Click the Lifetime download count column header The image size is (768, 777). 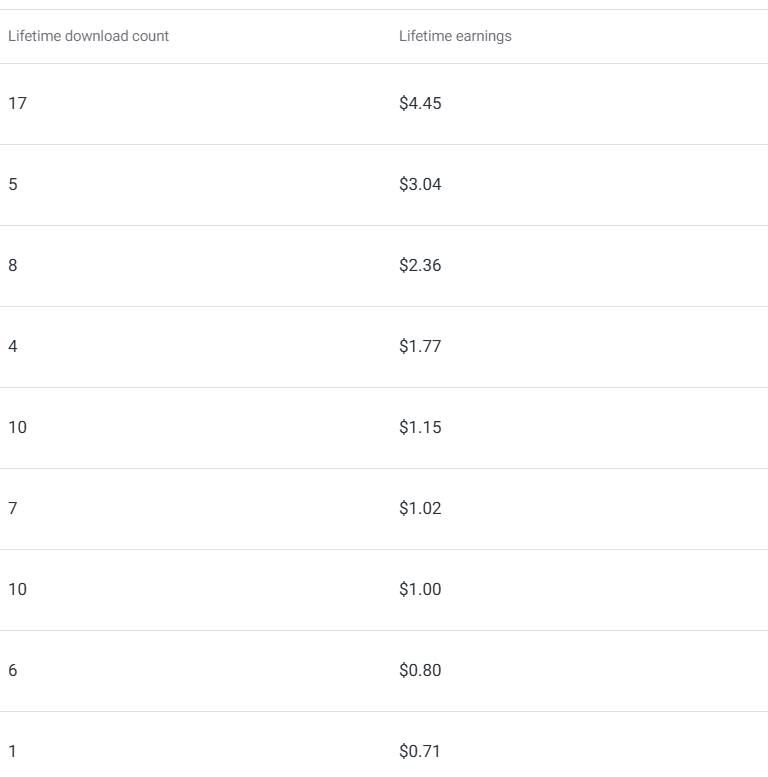point(89,36)
